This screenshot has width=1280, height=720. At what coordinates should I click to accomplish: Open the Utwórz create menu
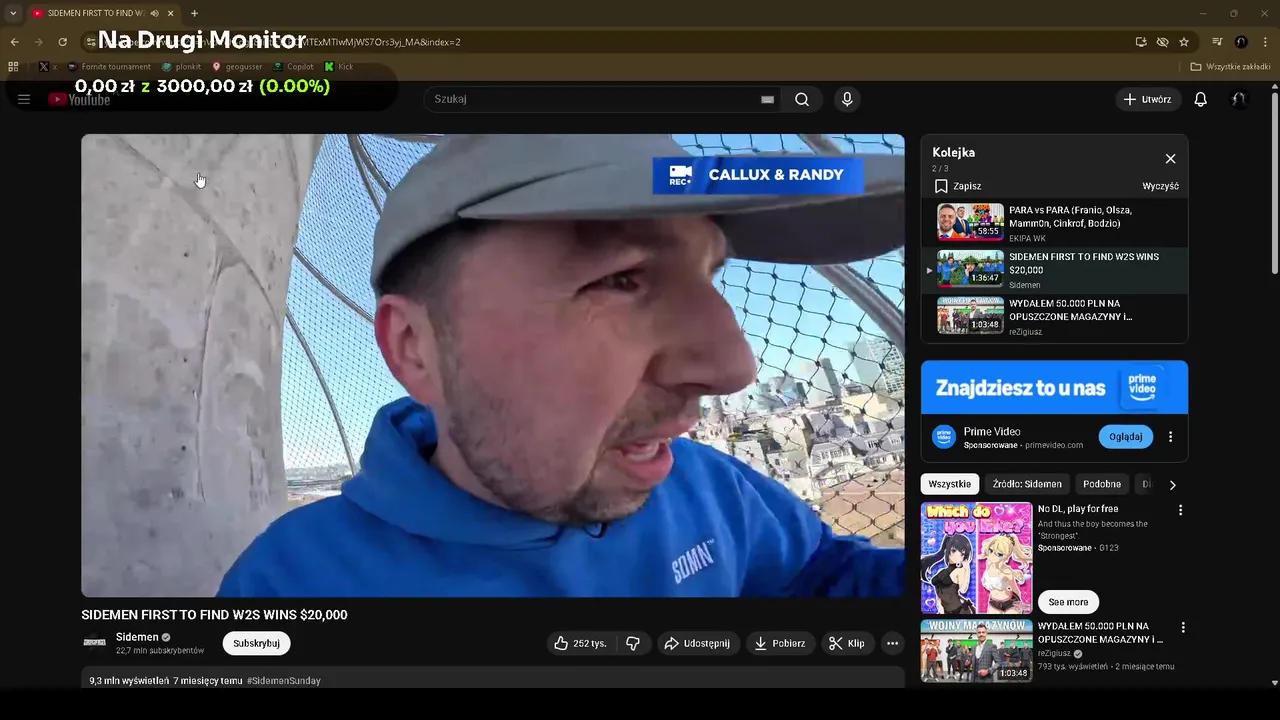(x=1147, y=99)
